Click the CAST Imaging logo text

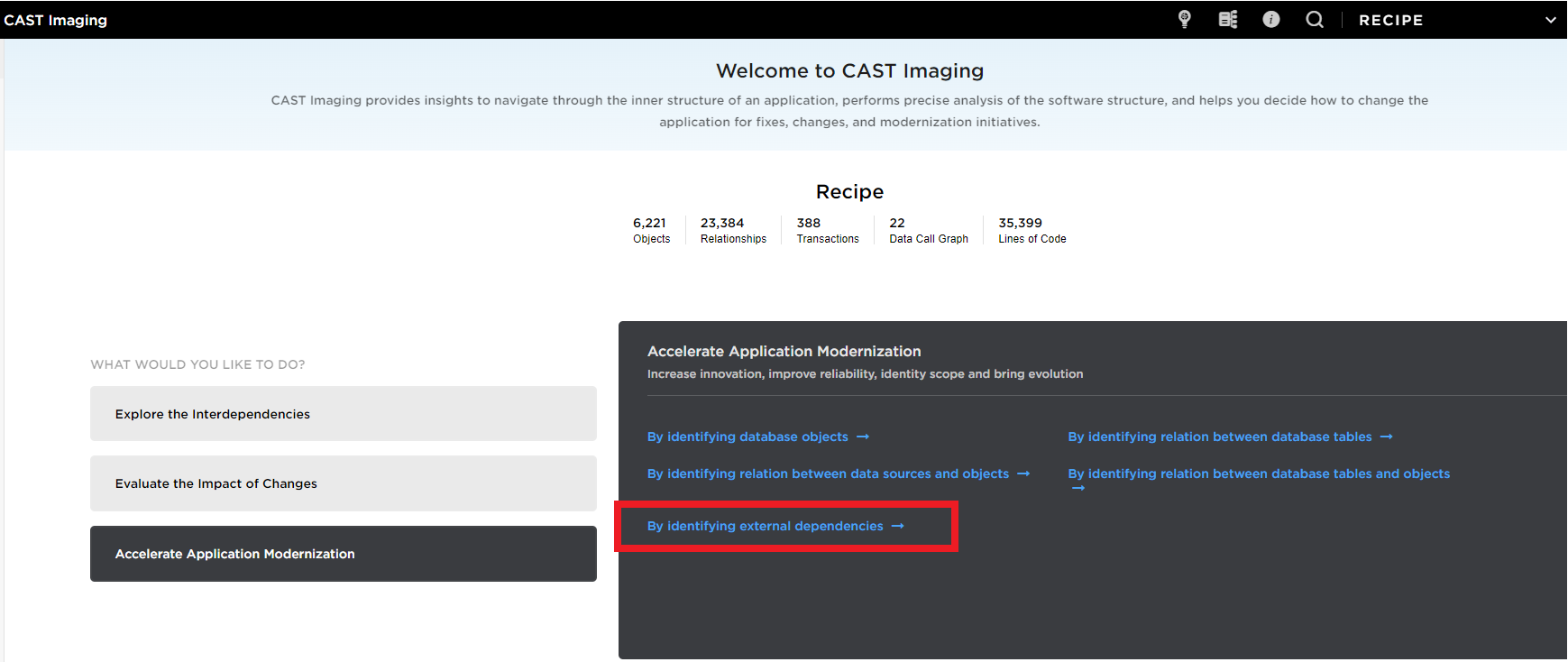click(55, 20)
